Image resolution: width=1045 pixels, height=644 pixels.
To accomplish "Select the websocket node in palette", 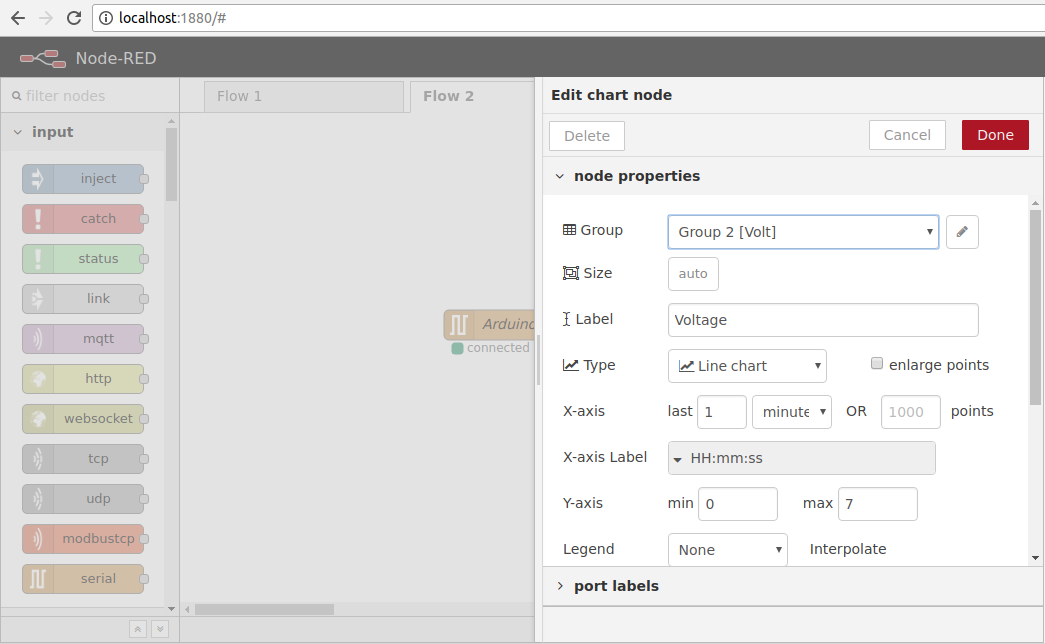I will click(x=83, y=419).
